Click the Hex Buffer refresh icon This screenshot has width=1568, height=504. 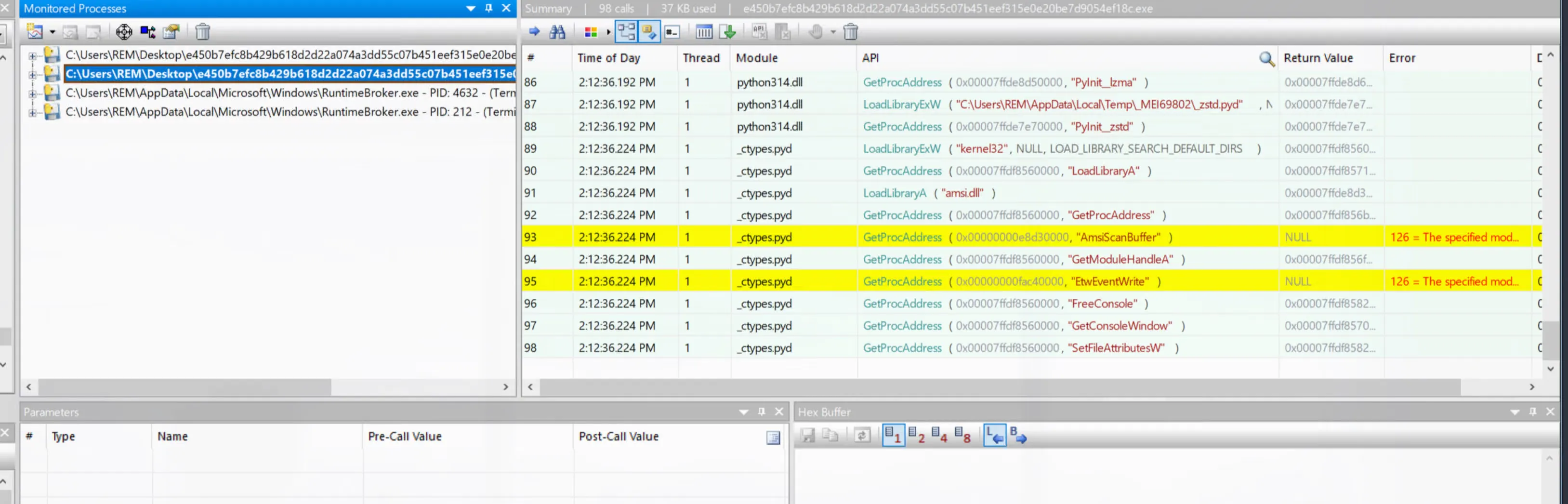click(862, 436)
